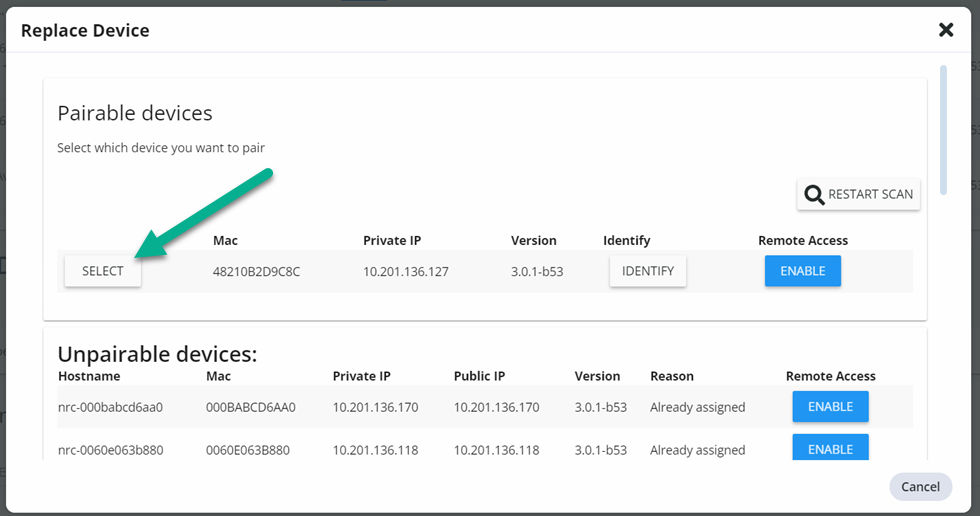Screen dimensions: 980x516
Task: Click the dialog's vertical scrollbar
Action: (943, 130)
